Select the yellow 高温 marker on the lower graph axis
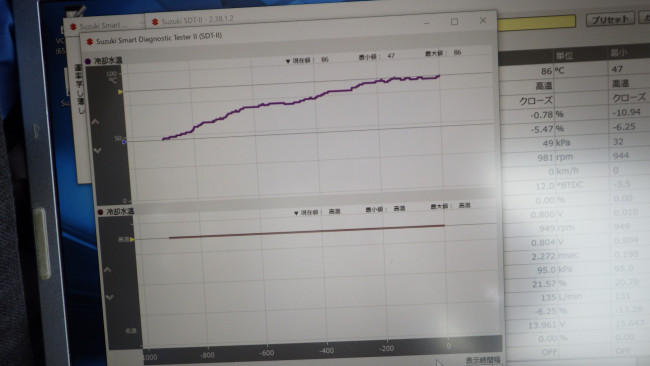This screenshot has width=650, height=366. pyautogui.click(x=132, y=240)
